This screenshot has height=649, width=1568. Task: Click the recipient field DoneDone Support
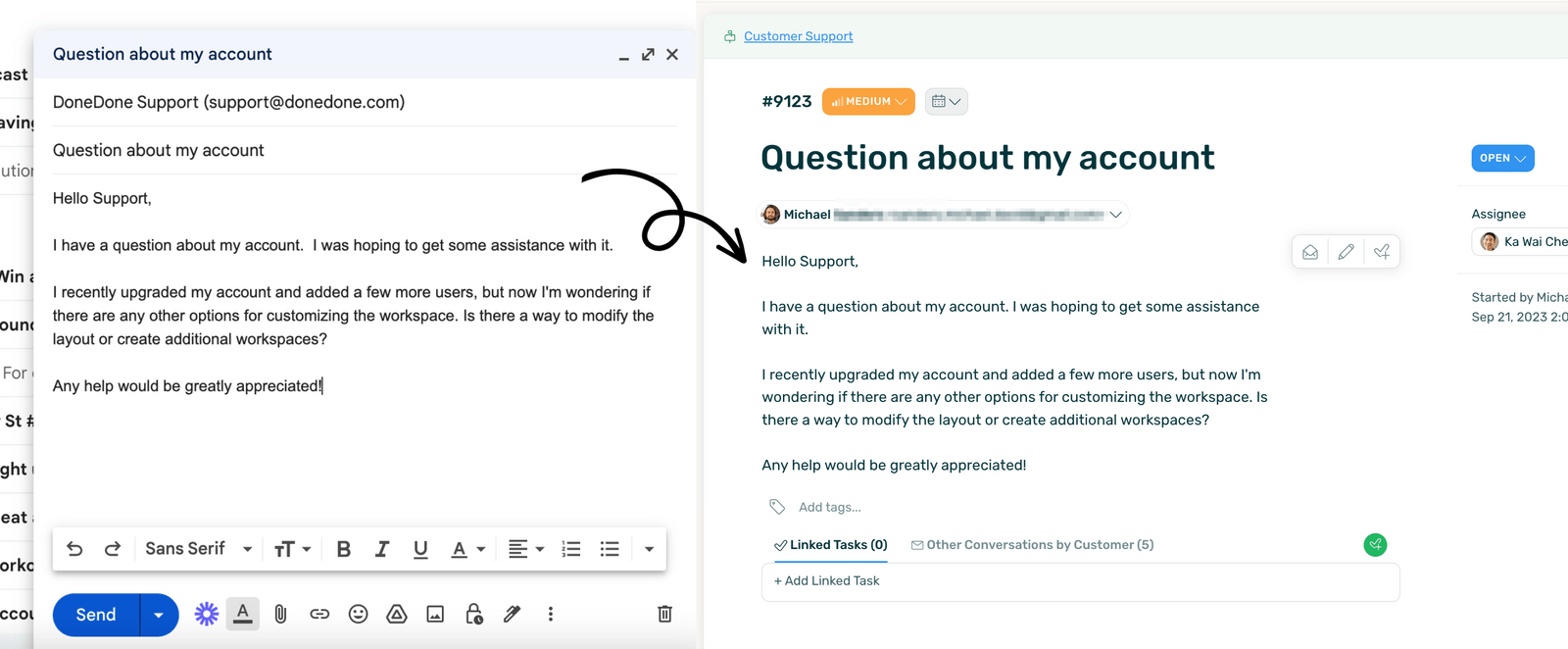click(365, 102)
